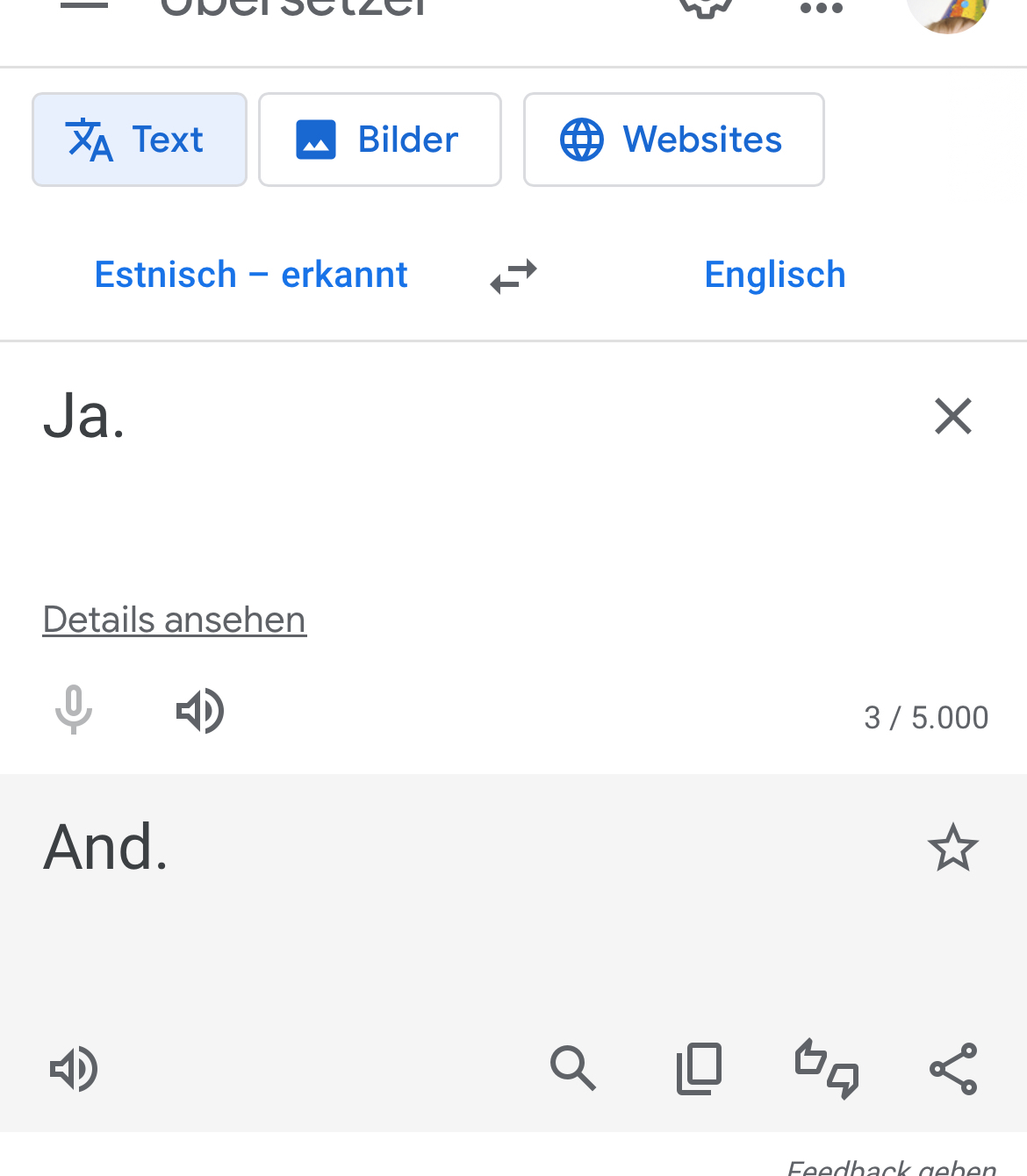Rate this translation with thumbs icon
Screen dimensions: 1027x1176
pyautogui.click(x=827, y=1069)
